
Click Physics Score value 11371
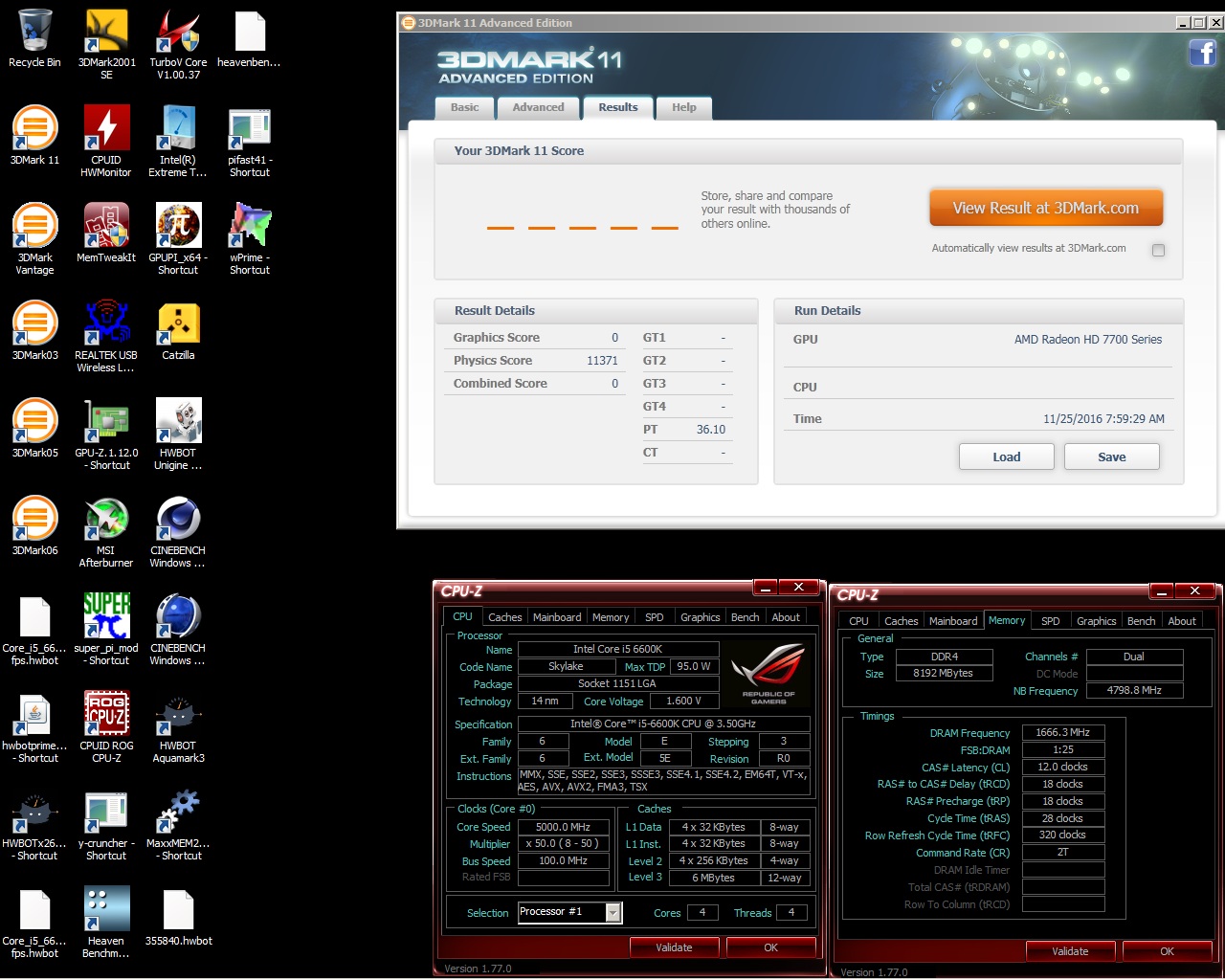click(602, 361)
